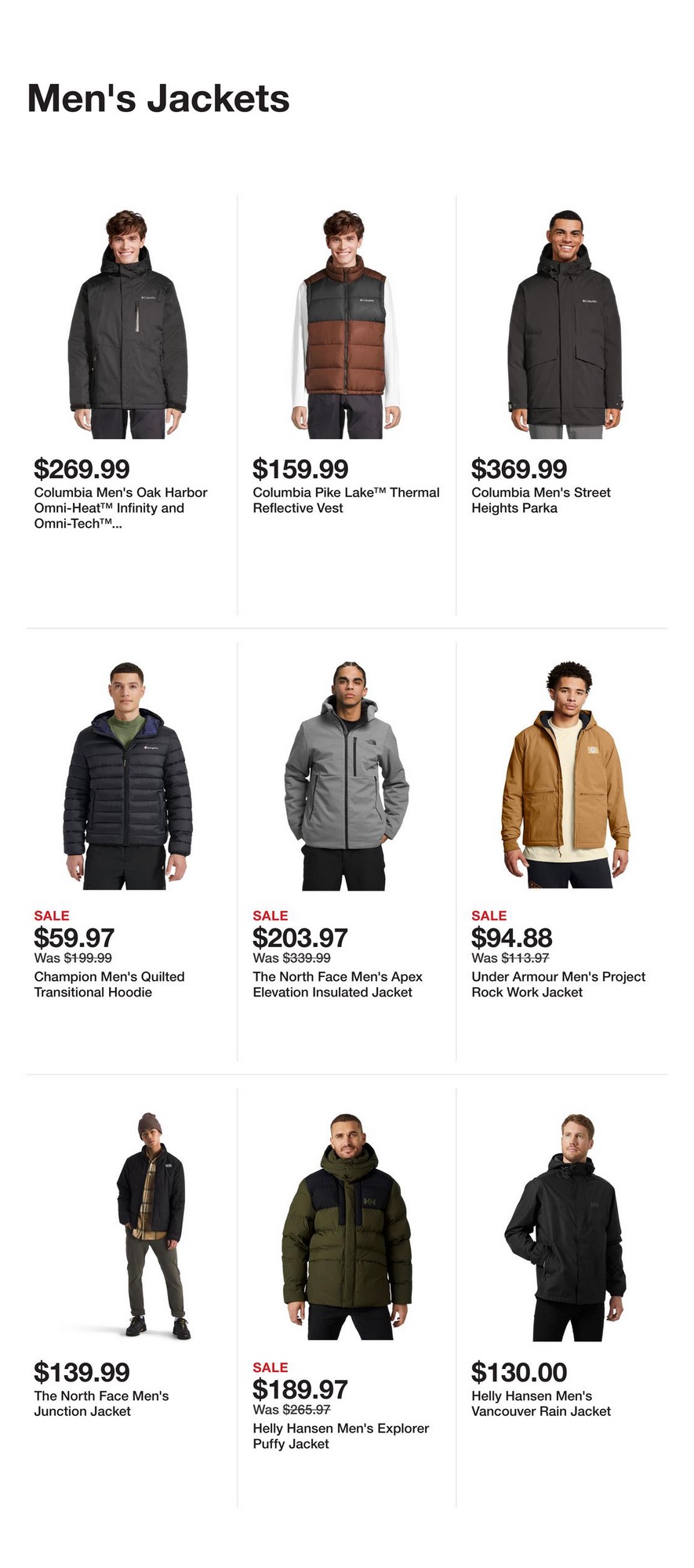694x1568 pixels.
Task: Open Champion Men's Quilted Transitional Hoodie link
Action: [109, 985]
